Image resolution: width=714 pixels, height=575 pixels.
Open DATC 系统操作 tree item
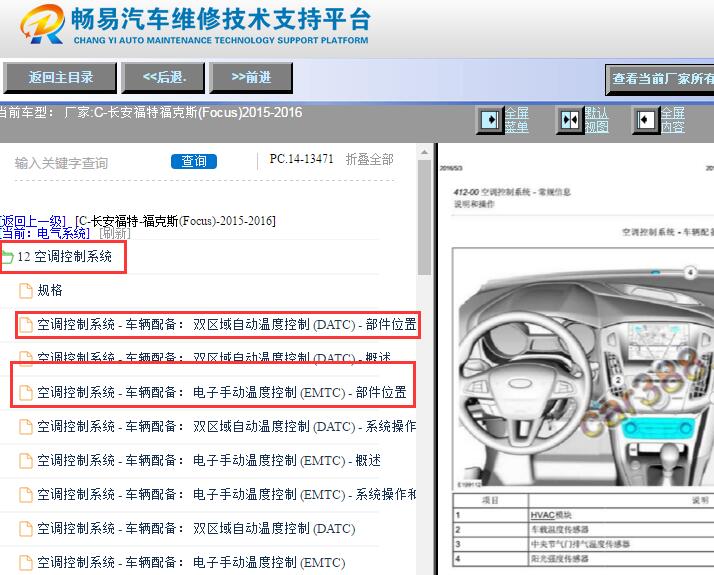pyautogui.click(x=227, y=427)
